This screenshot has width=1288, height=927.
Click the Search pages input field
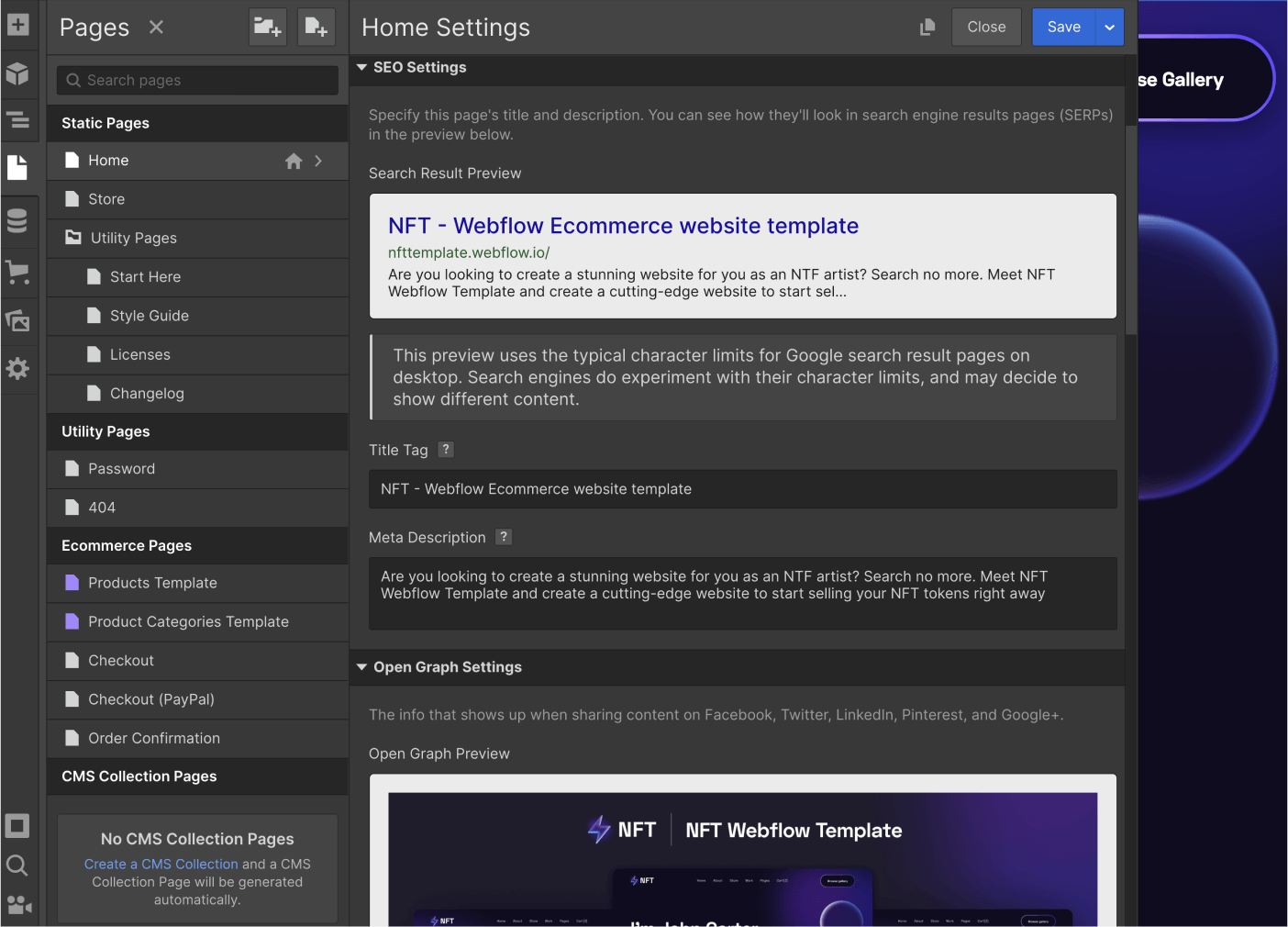coord(196,80)
